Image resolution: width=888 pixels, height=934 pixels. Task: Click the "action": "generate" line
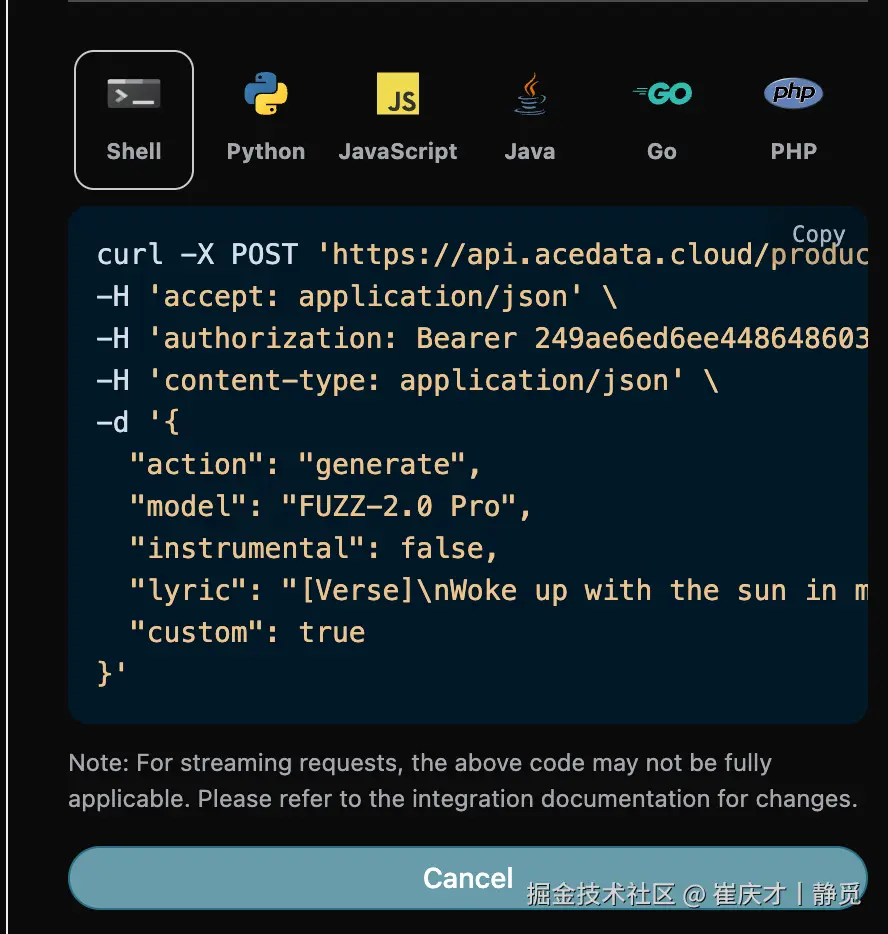point(305,465)
